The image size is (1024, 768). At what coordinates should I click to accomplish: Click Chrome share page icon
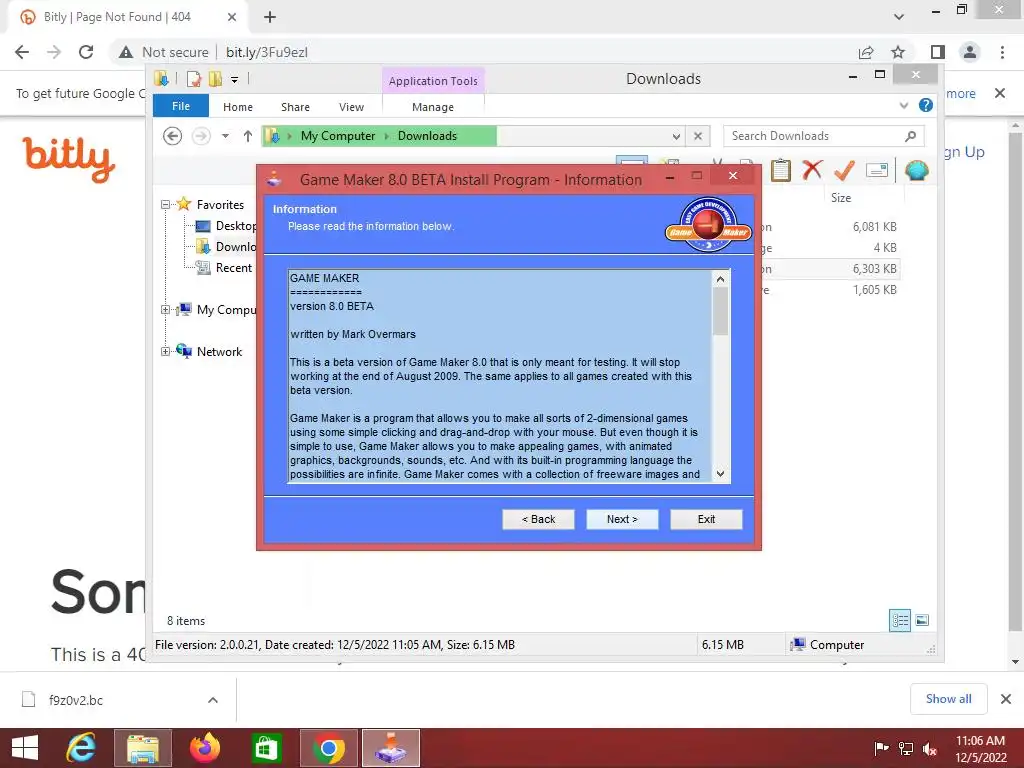[866, 52]
